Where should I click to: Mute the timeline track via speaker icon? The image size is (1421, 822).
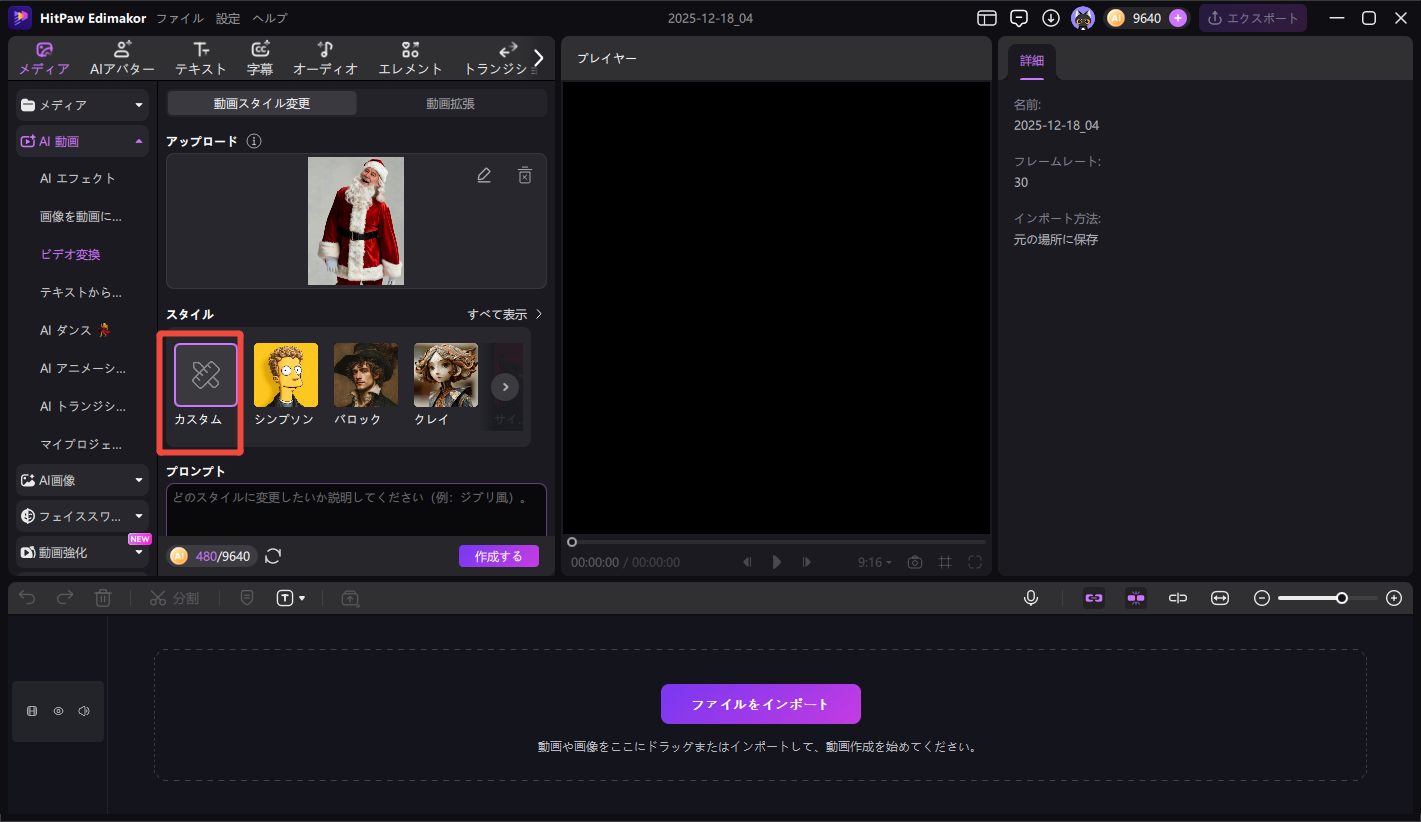pos(84,711)
